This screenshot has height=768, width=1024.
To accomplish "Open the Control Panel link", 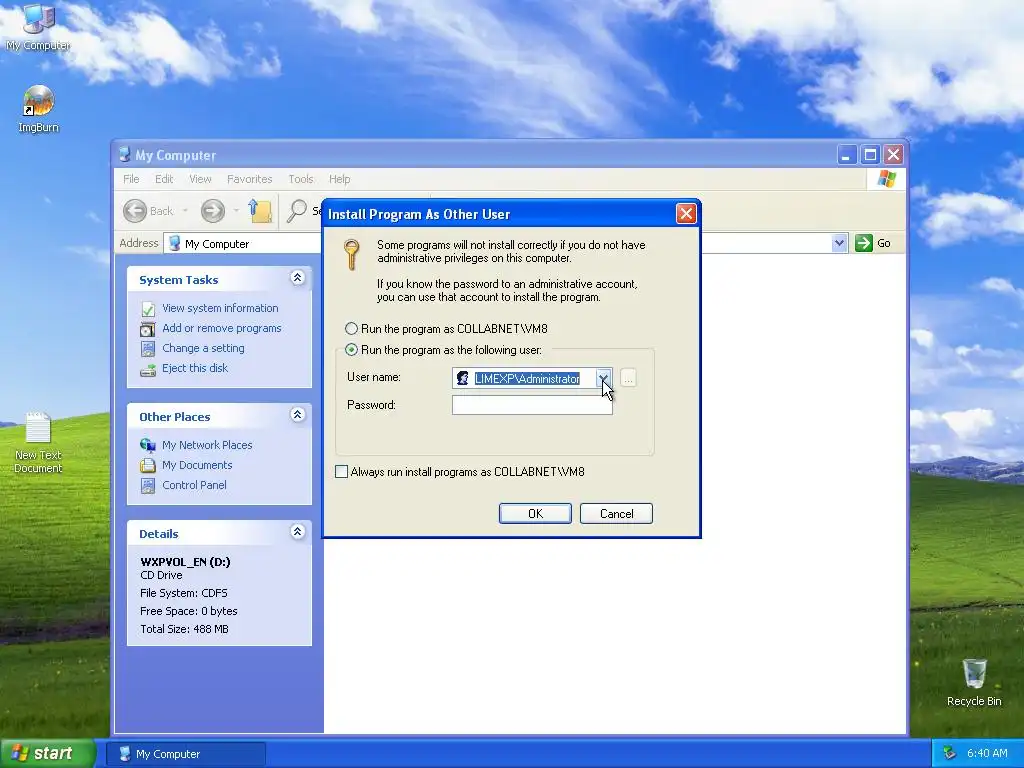I will 195,485.
